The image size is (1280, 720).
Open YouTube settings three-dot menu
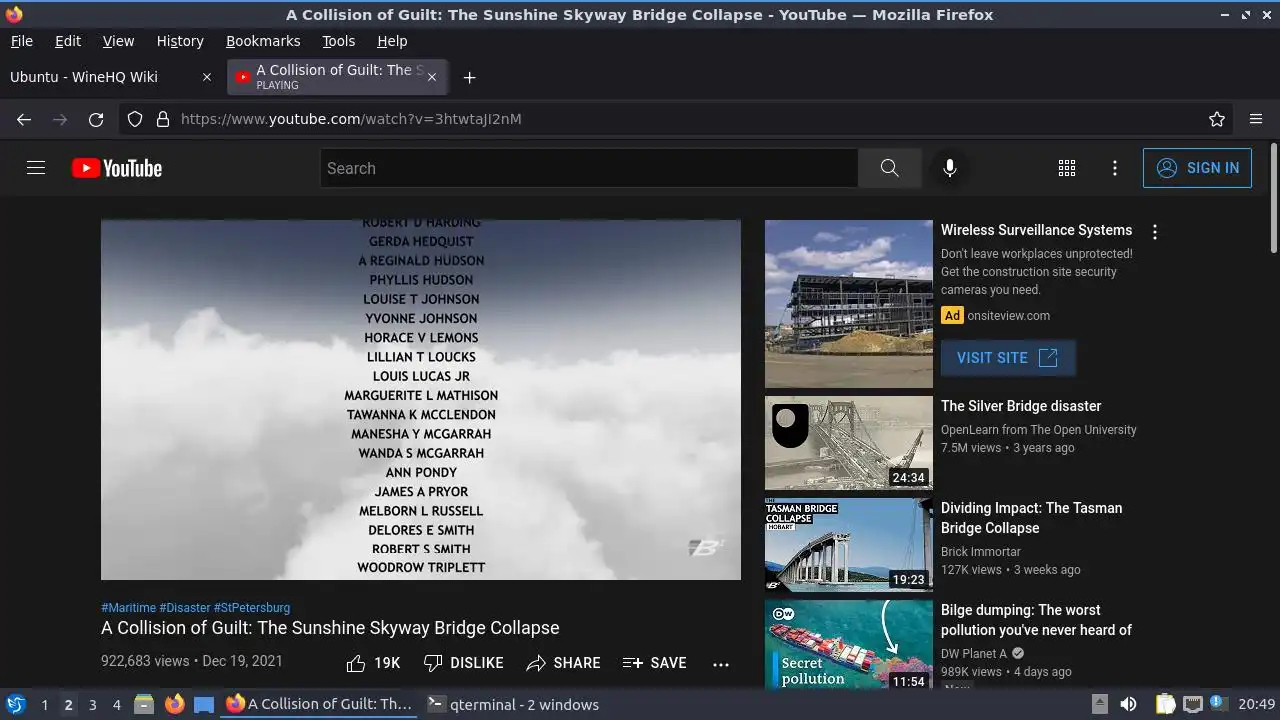[1115, 168]
